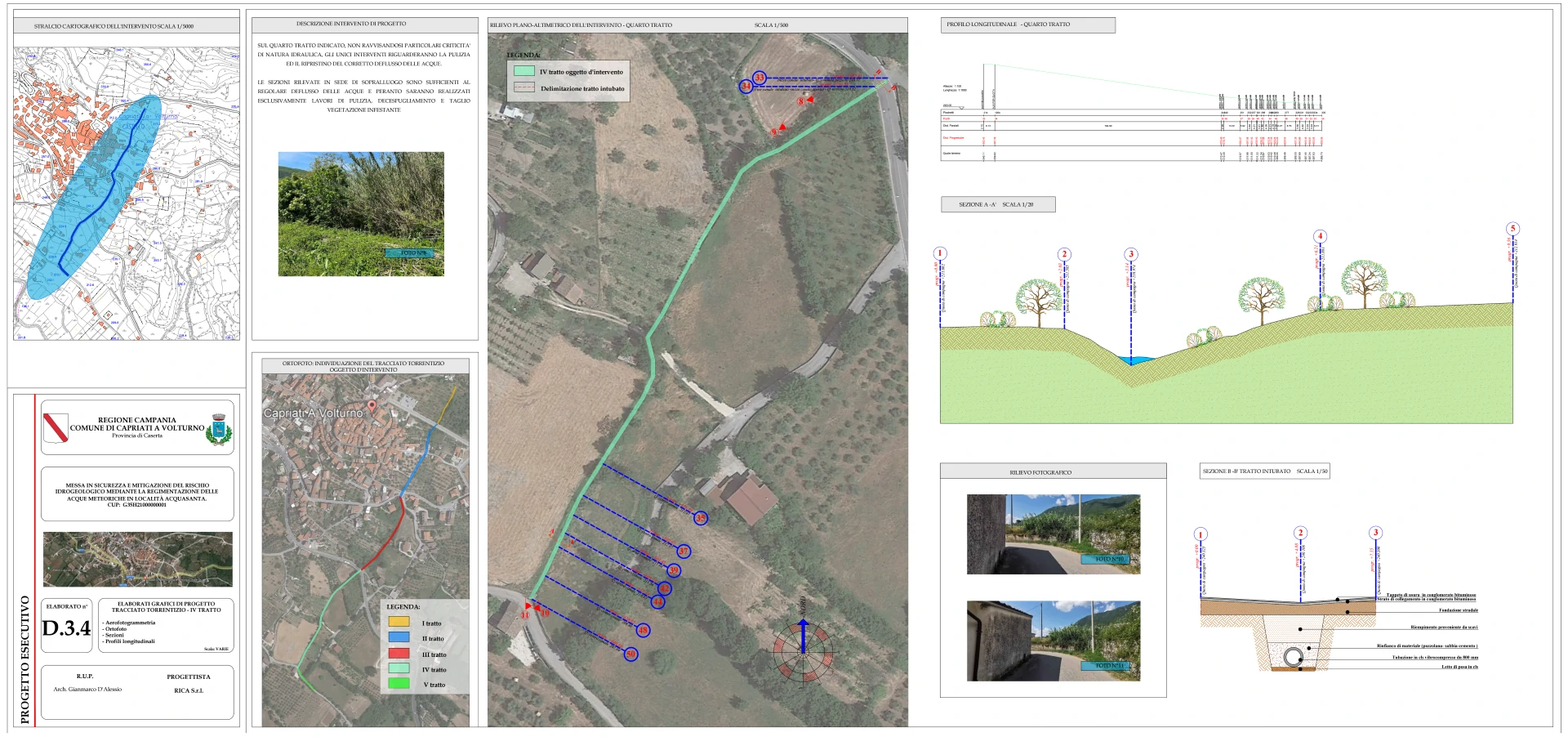Open the FOTO N°11 photograph
The height and width of the screenshot is (737, 1568).
[x=1053, y=641]
